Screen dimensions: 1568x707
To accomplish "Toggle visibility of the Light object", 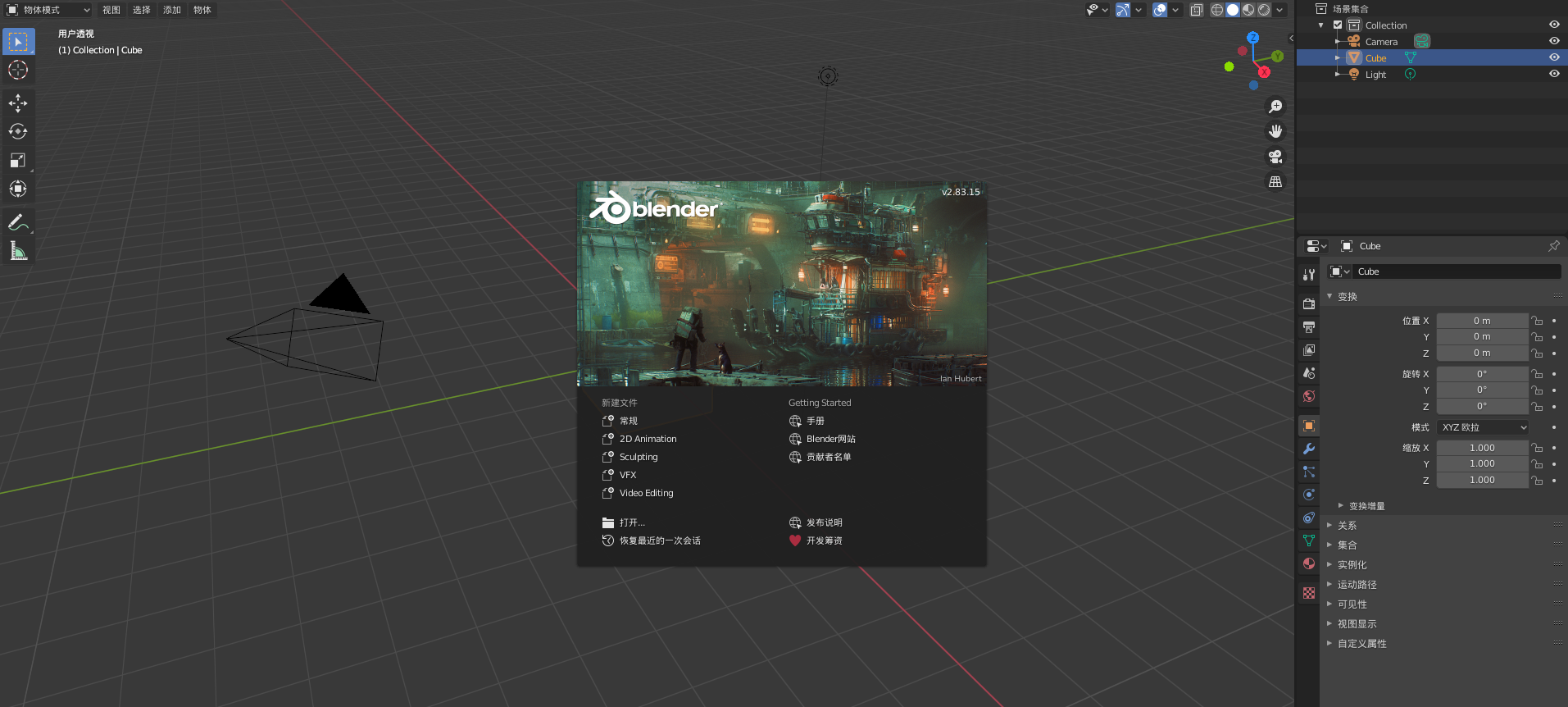I will click(x=1553, y=74).
